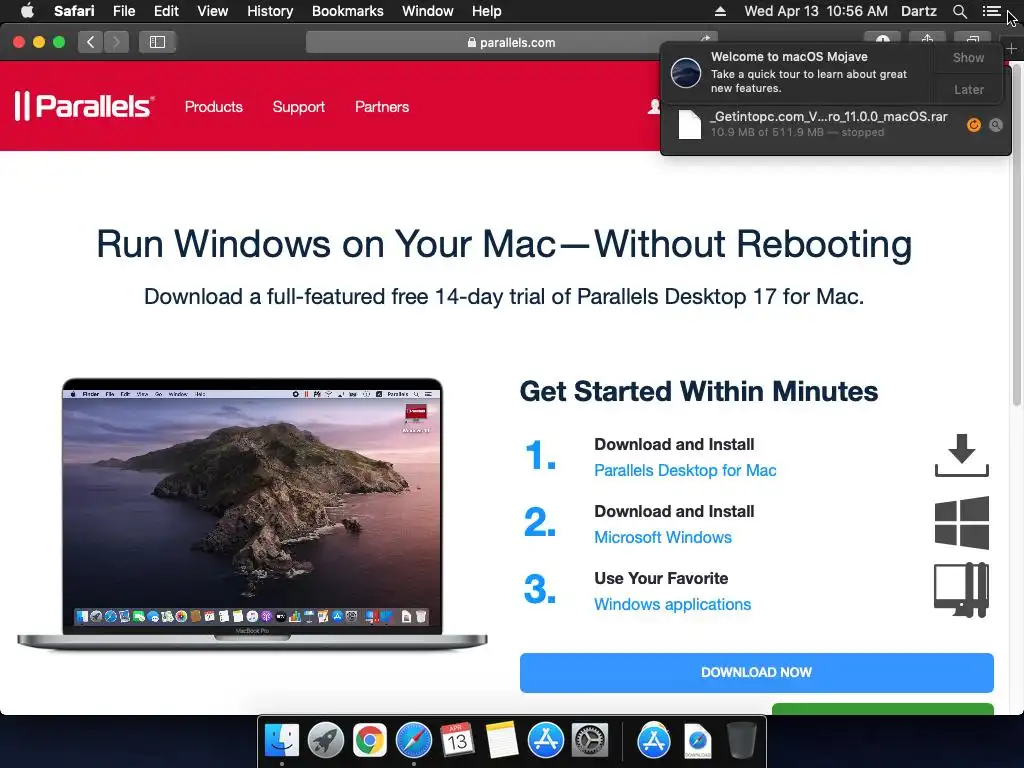
Task: Open the Help menu in menu bar
Action: pos(487,11)
